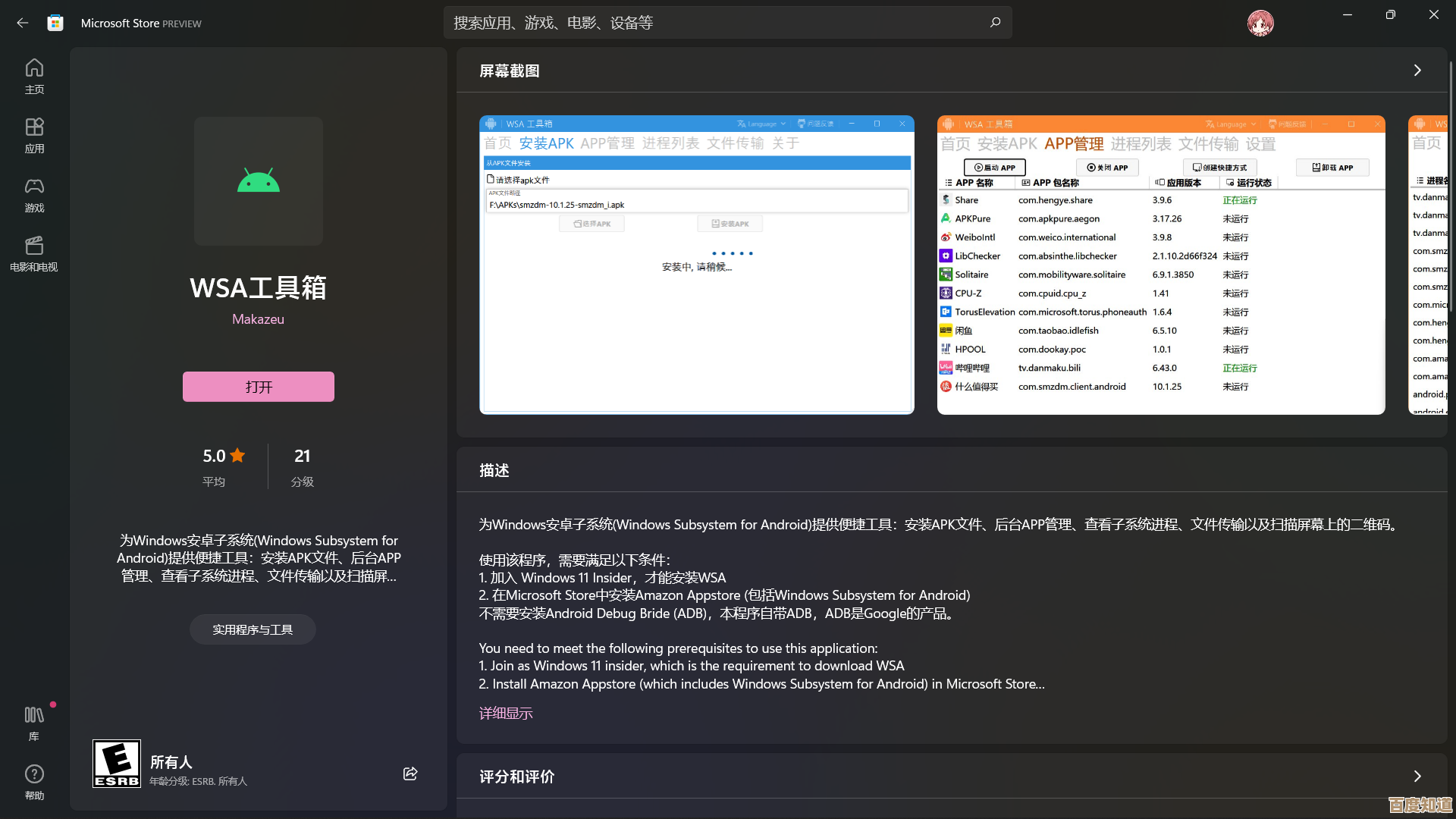Expand ratings and reviews (评分和评价) chevron
The image size is (1456, 819).
1417,777
